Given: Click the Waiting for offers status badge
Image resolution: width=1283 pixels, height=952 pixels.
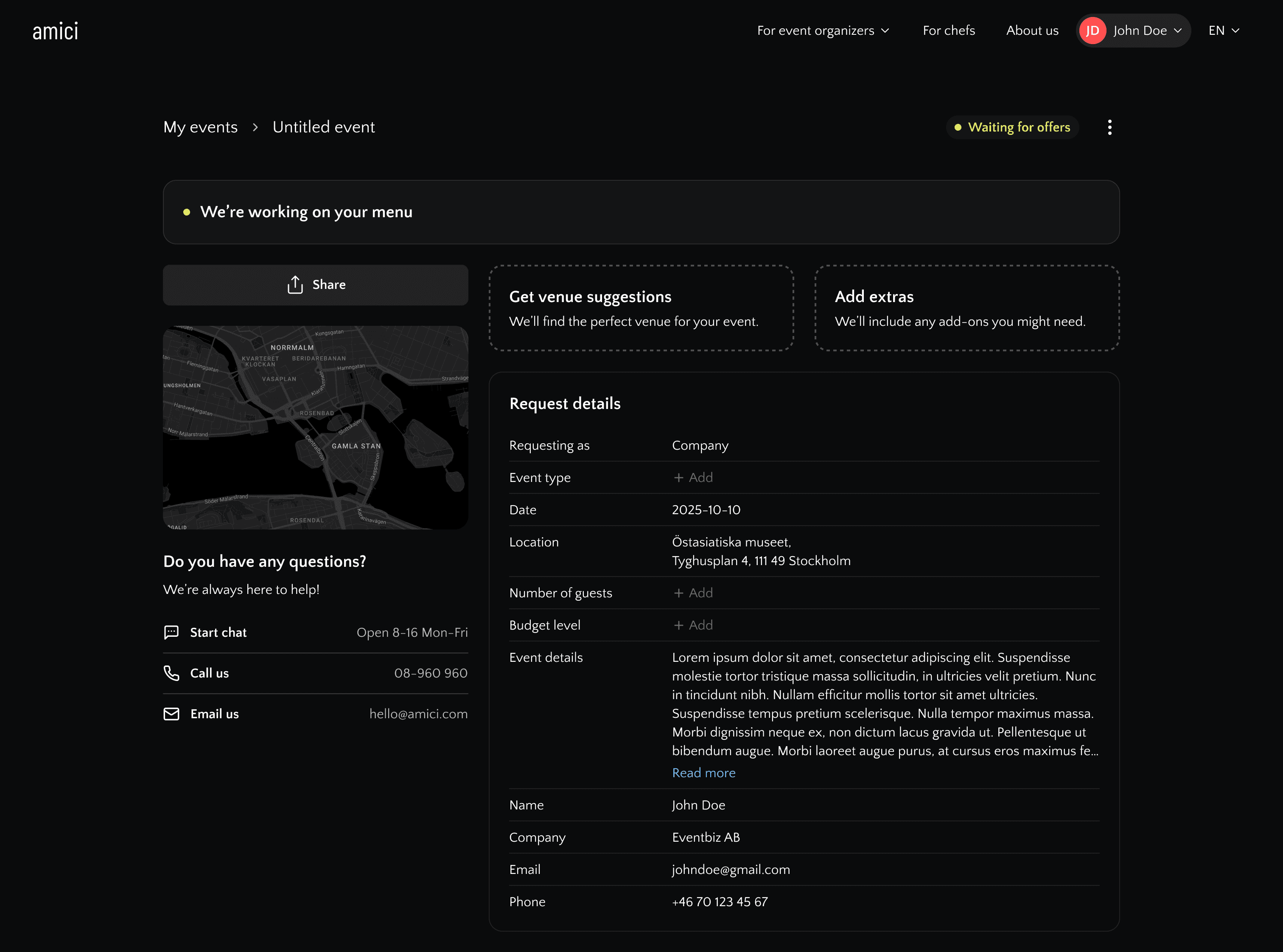Looking at the screenshot, I should pyautogui.click(x=1012, y=127).
